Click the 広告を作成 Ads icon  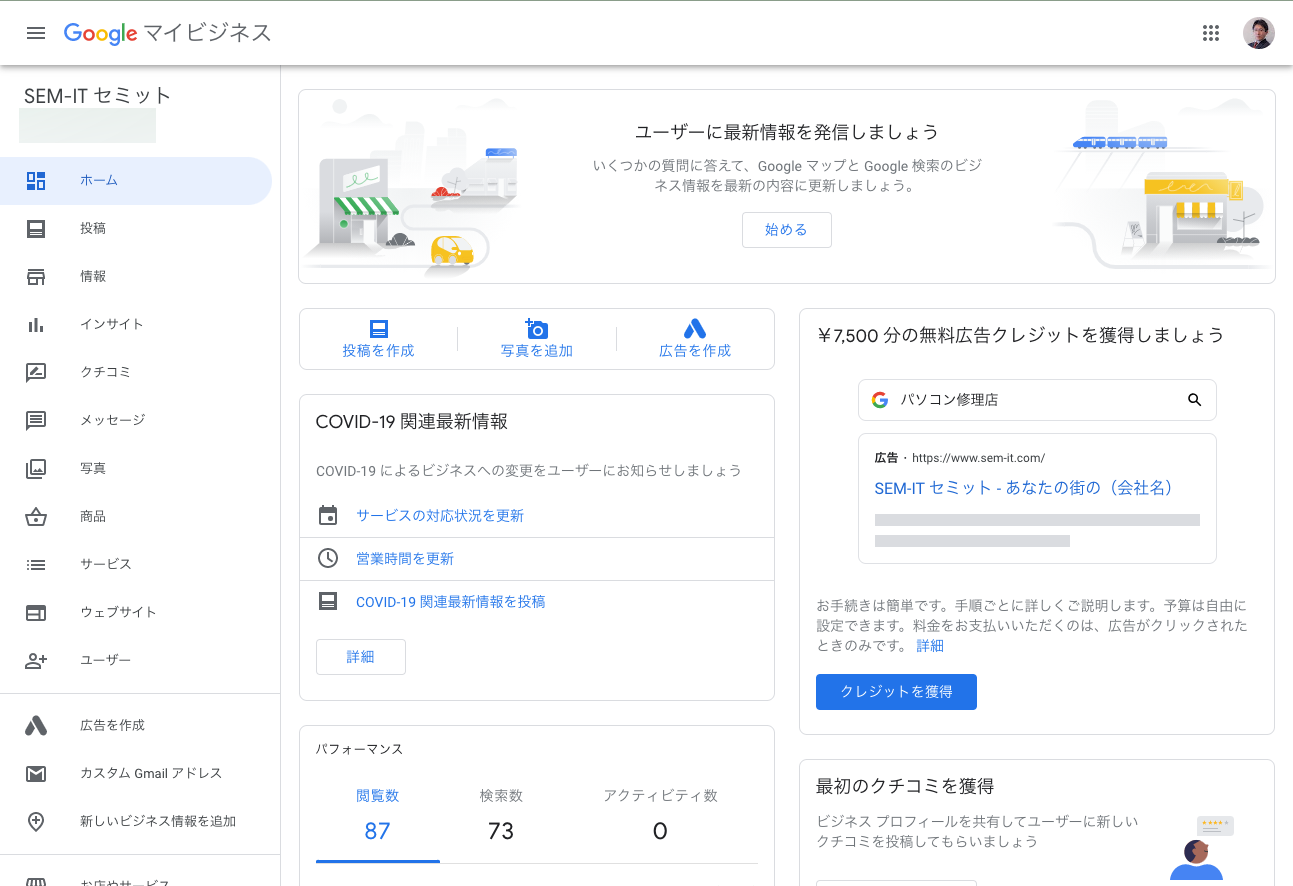tap(695, 328)
